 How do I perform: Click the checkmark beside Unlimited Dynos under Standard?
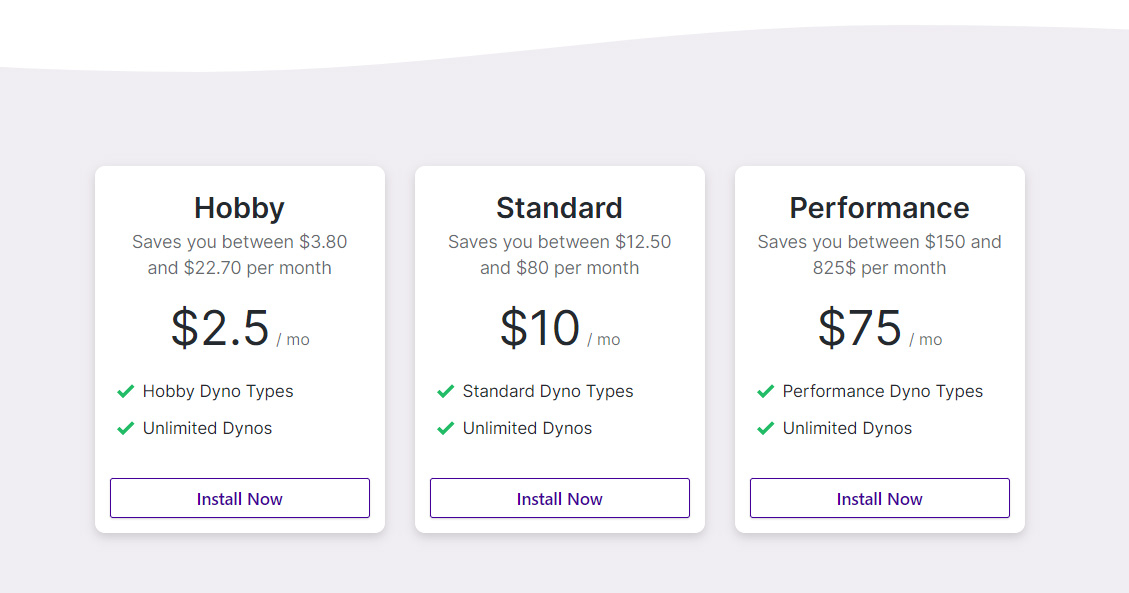446,428
